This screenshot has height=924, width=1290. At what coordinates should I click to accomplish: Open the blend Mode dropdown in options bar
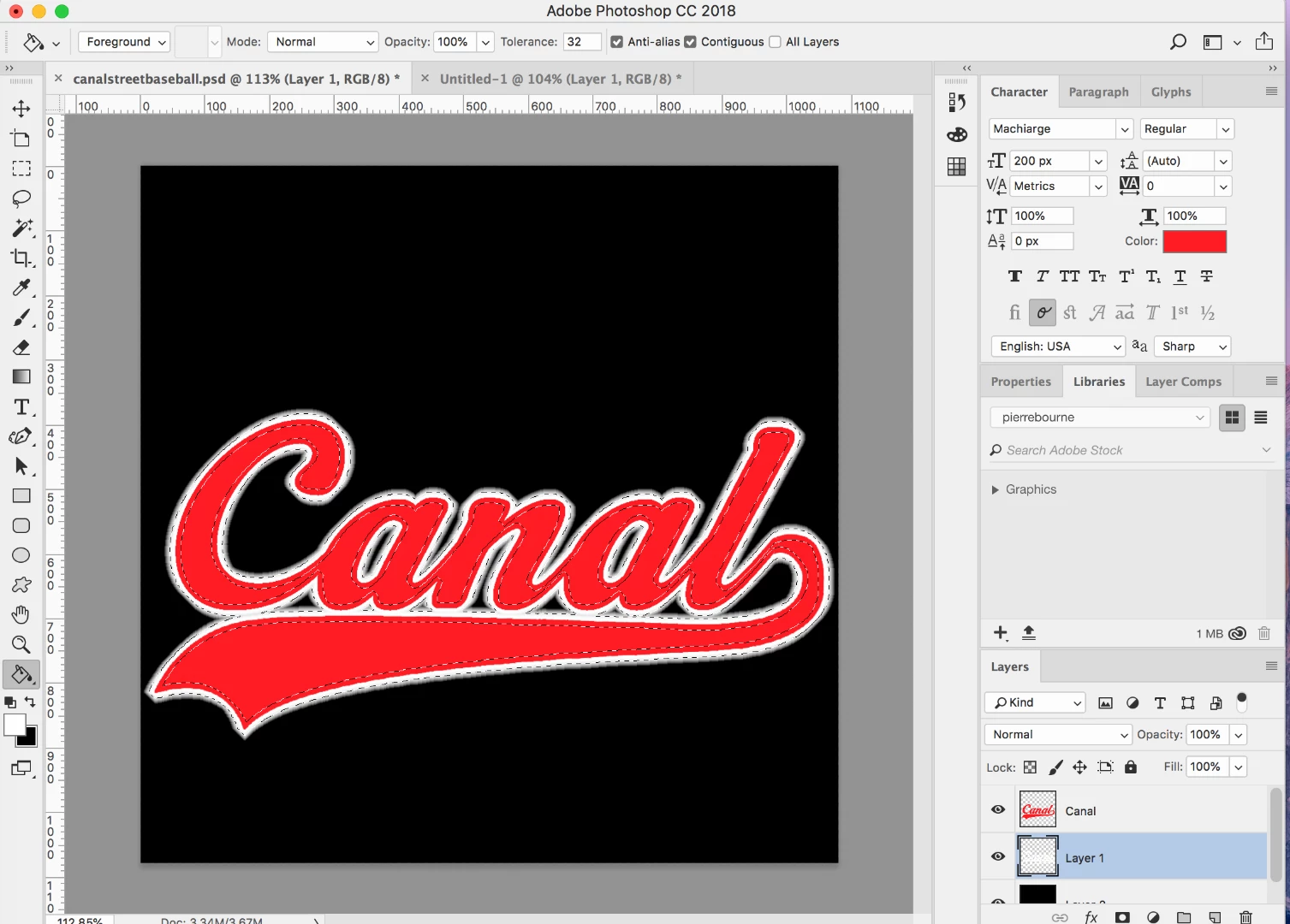[x=323, y=42]
